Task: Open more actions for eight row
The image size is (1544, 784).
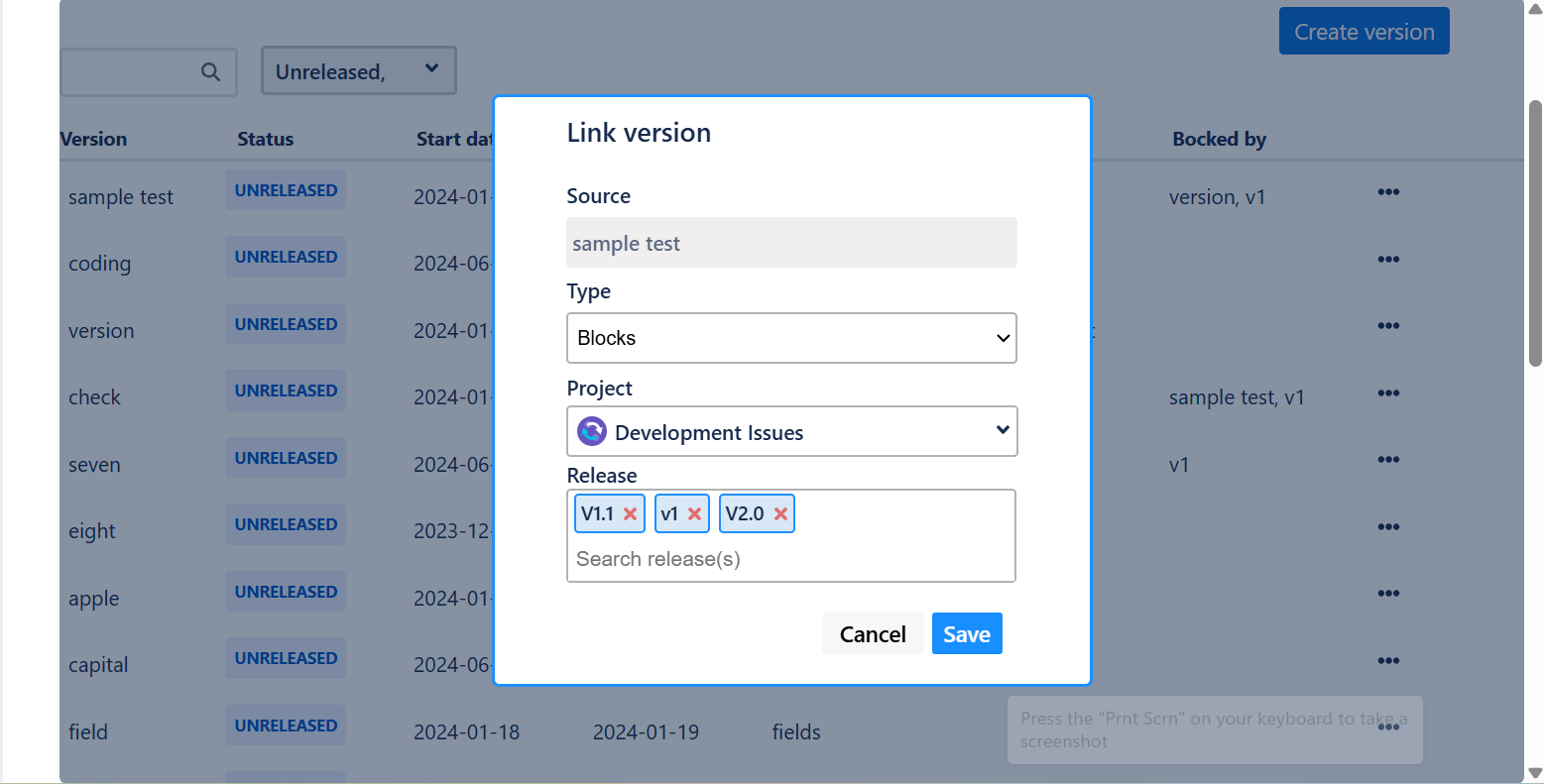Action: pyautogui.click(x=1388, y=527)
